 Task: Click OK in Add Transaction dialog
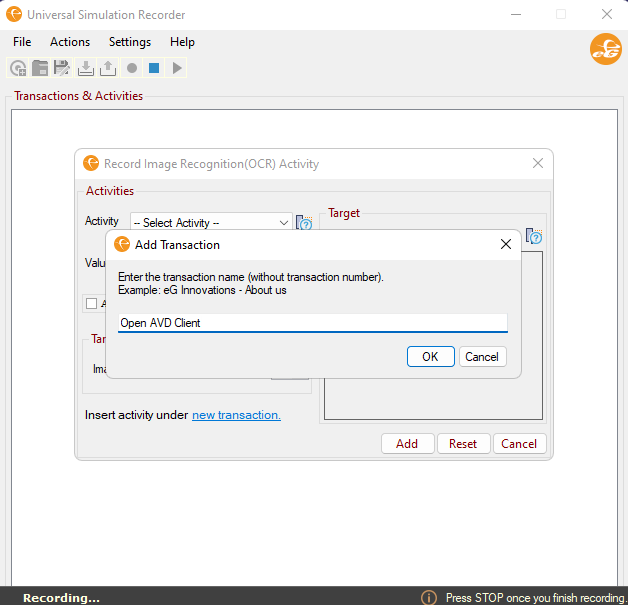tap(430, 357)
